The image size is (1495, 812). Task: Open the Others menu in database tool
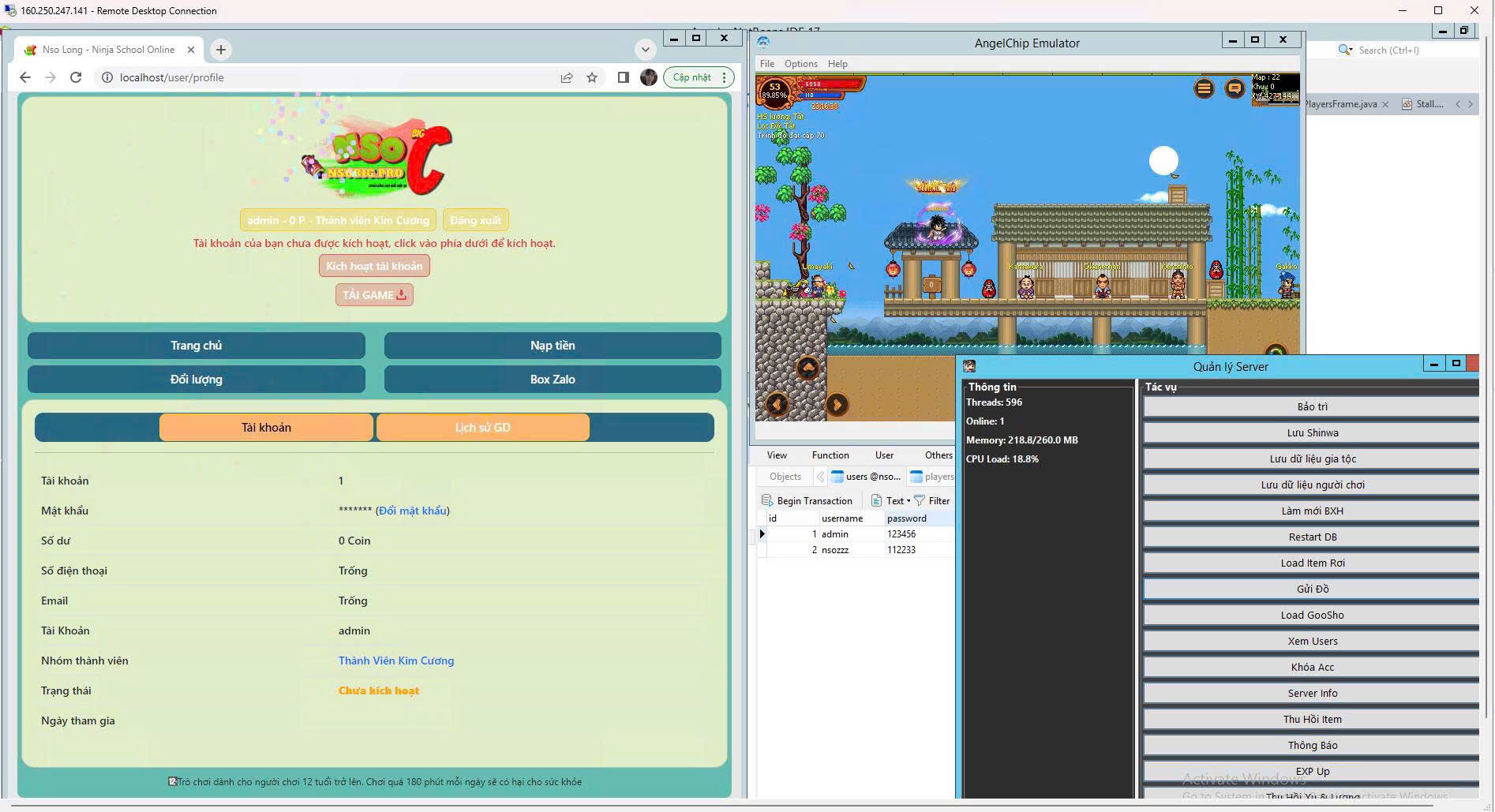pos(939,455)
